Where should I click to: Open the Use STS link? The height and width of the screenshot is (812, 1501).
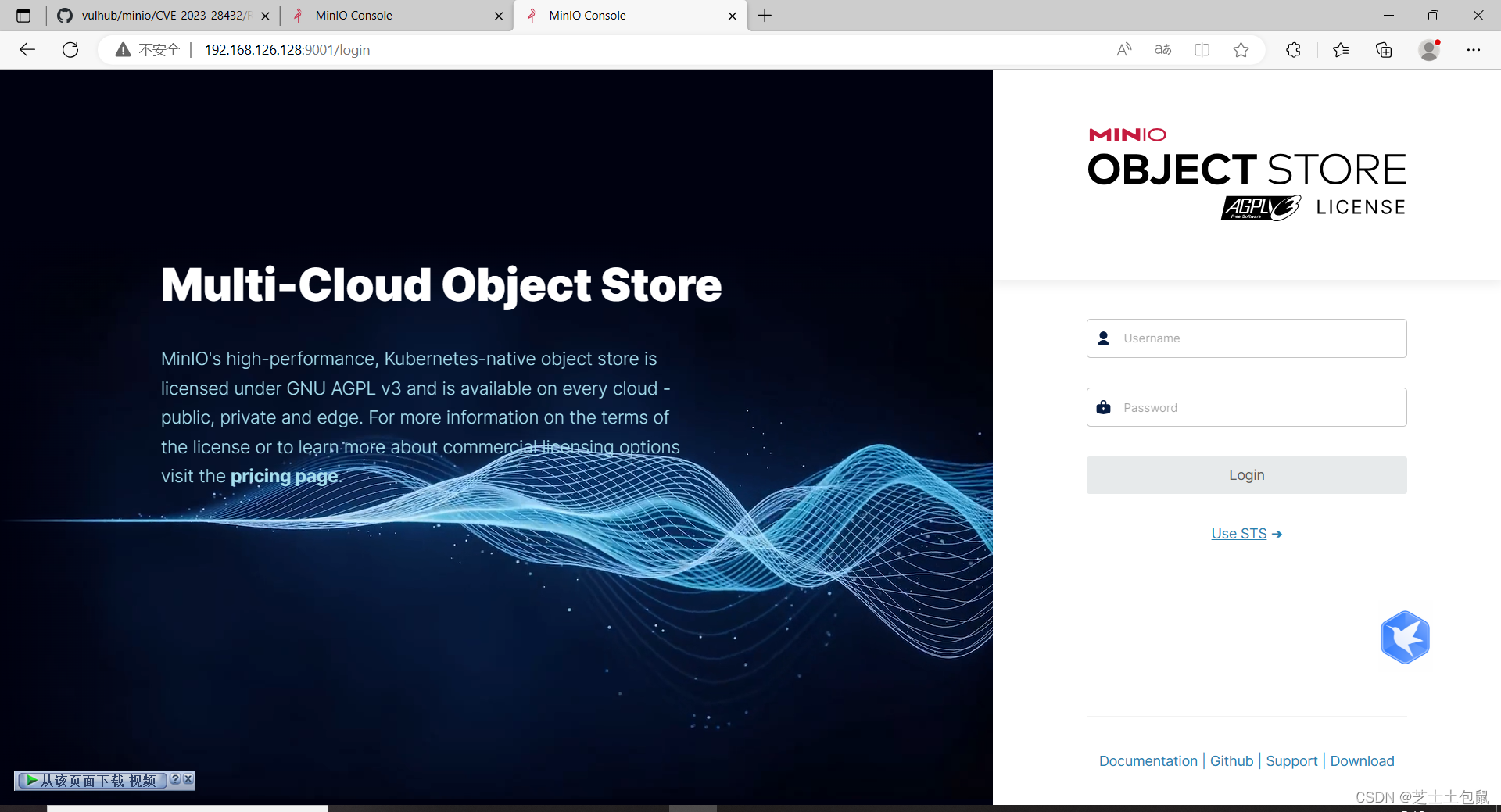pyautogui.click(x=1246, y=534)
